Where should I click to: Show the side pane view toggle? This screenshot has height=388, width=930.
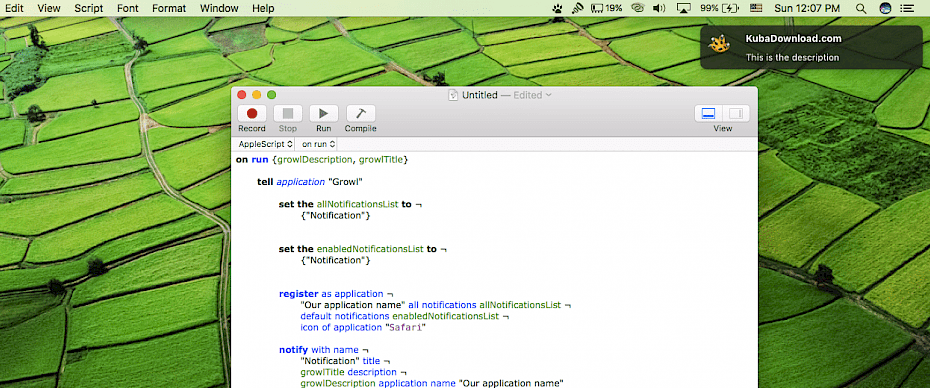pos(736,113)
